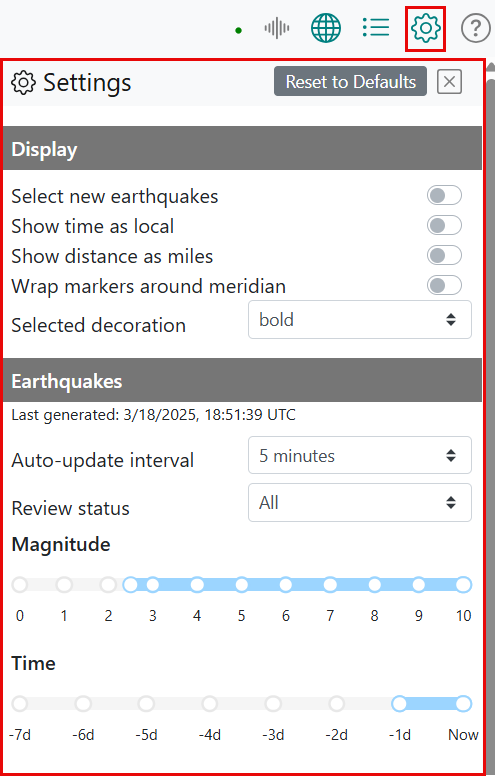
Task: Click time slider handle at Now
Action: click(x=463, y=704)
